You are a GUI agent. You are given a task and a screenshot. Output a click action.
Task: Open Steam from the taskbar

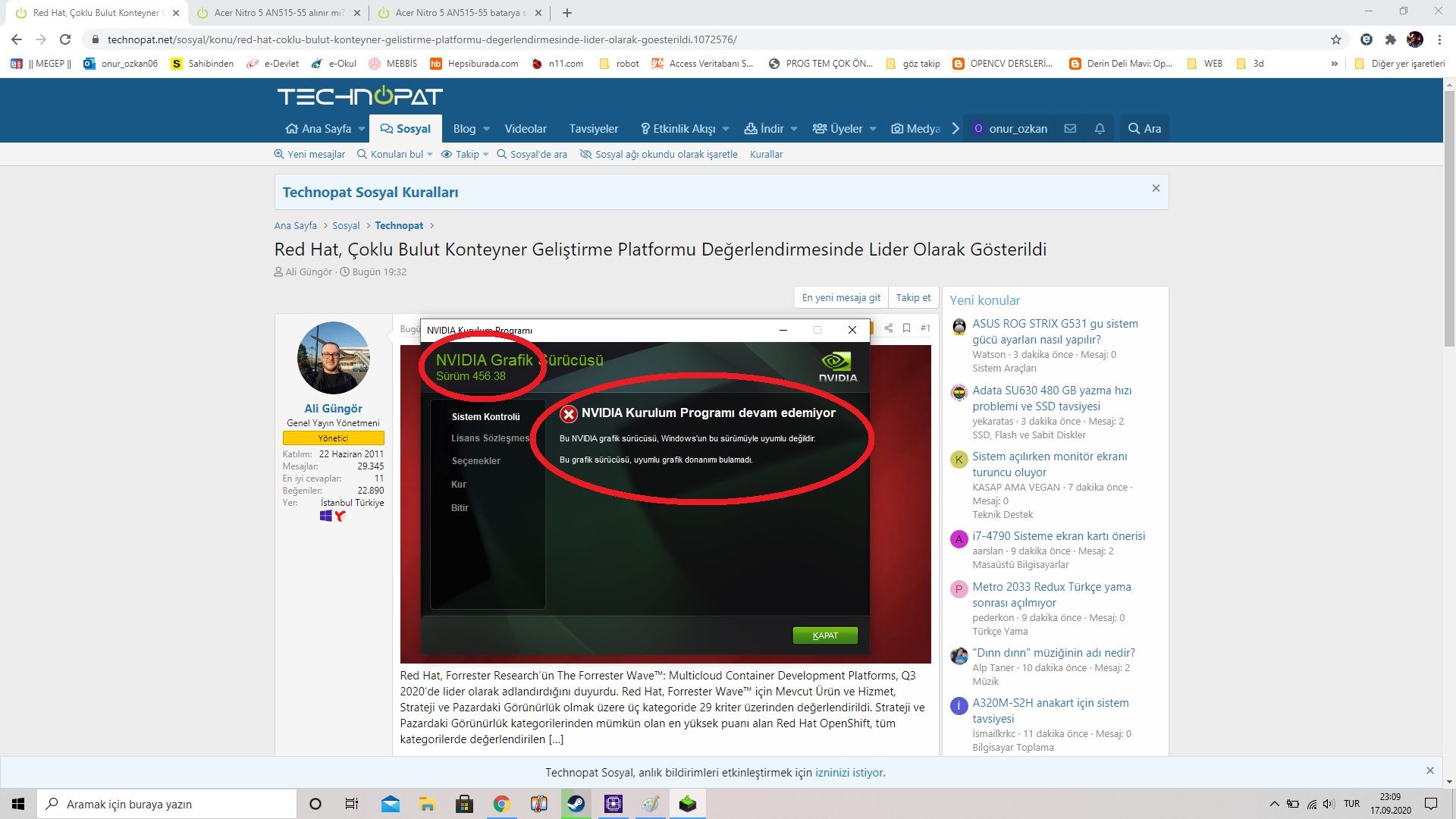(576, 804)
